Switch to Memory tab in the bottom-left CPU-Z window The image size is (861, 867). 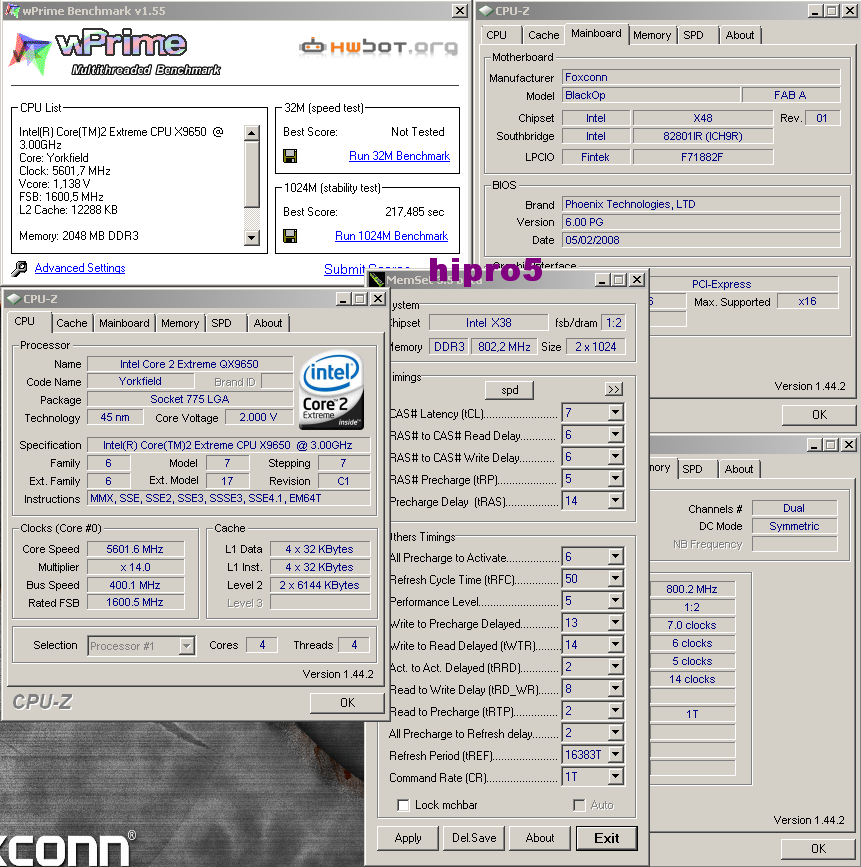coord(180,323)
